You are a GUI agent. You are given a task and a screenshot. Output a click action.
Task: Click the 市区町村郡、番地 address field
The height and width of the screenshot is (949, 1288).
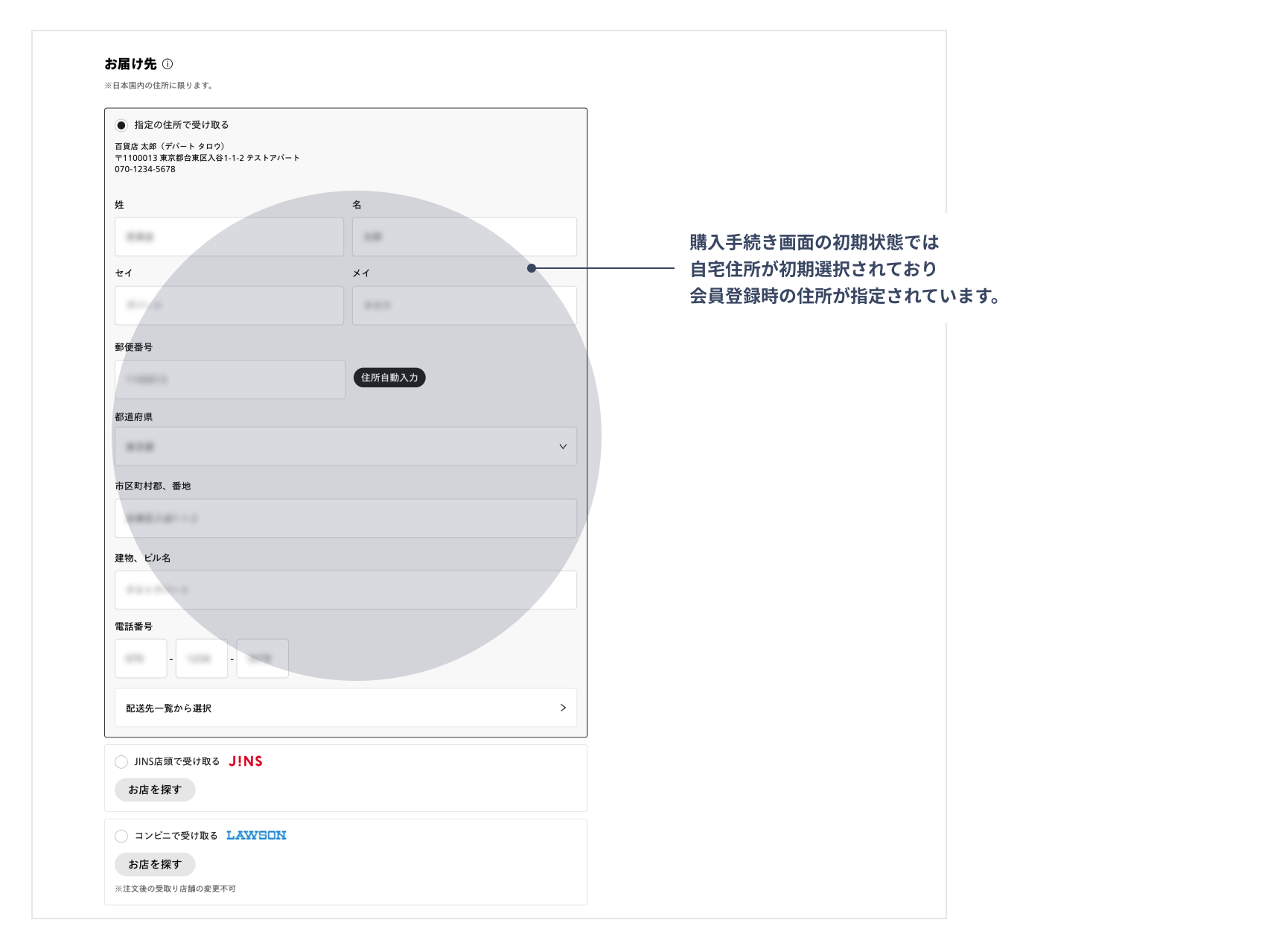point(345,518)
